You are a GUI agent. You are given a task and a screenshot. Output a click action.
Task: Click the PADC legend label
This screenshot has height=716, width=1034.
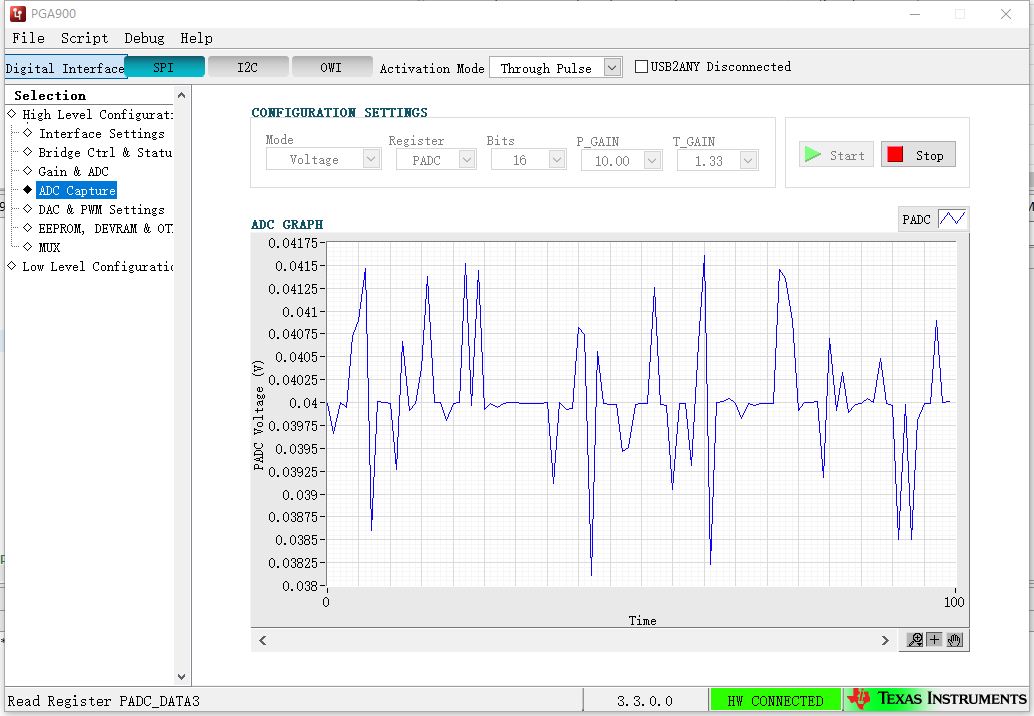point(917,220)
